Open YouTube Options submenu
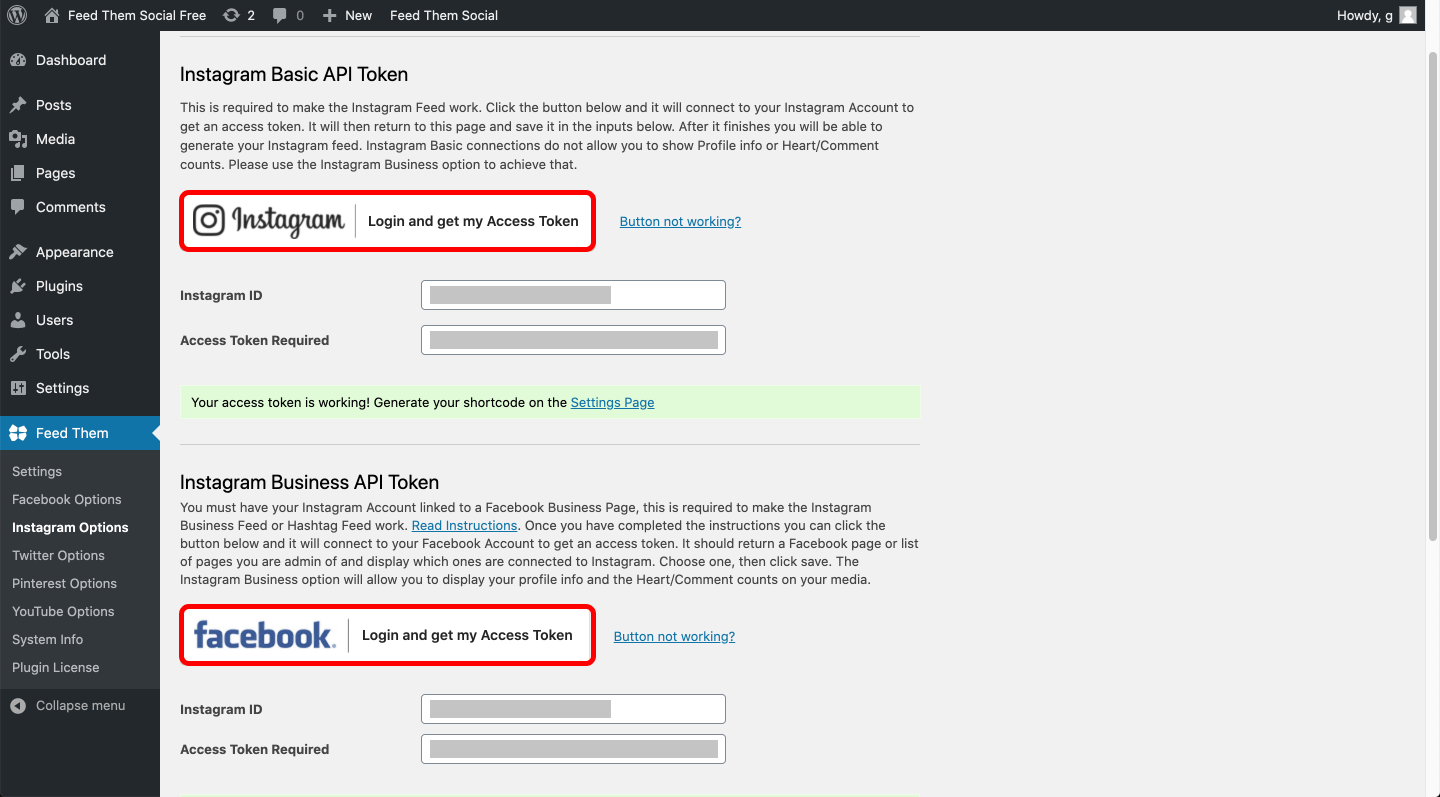Image resolution: width=1440 pixels, height=797 pixels. click(63, 611)
